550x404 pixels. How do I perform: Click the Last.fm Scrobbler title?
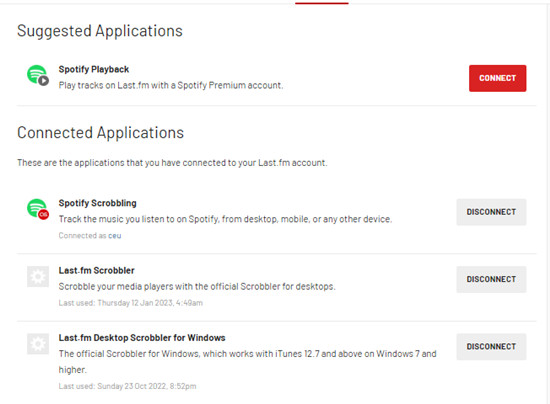[x=96, y=270]
